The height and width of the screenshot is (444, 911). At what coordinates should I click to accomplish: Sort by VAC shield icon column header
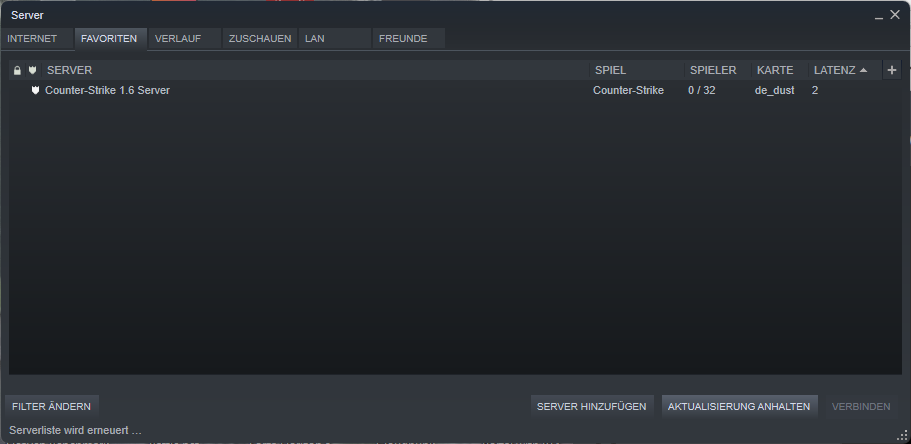pos(33,70)
